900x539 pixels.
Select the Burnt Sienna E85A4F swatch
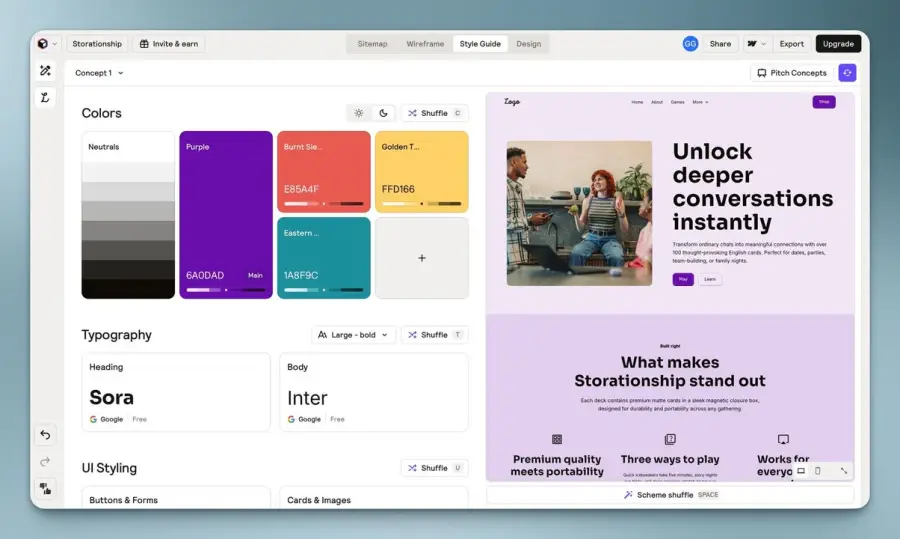324,172
